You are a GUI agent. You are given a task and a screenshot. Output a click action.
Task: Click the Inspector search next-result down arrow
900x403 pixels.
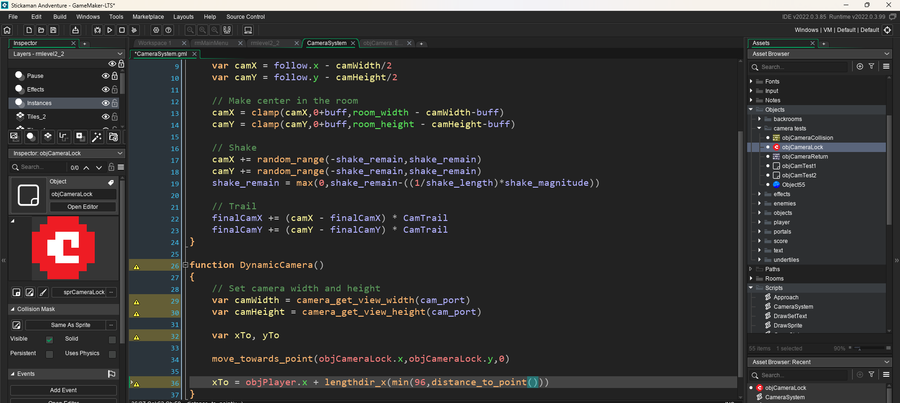[x=98, y=168]
